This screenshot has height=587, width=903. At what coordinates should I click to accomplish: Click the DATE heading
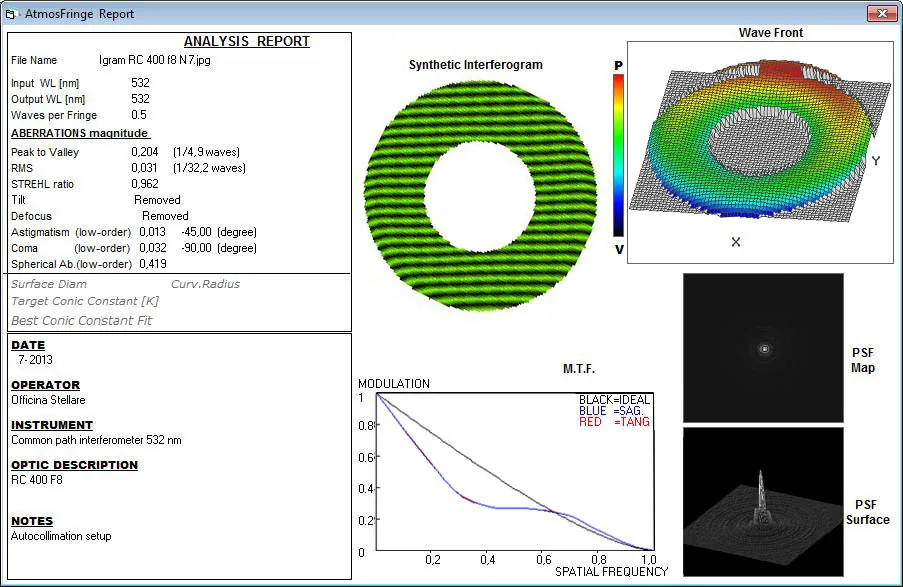(x=28, y=345)
